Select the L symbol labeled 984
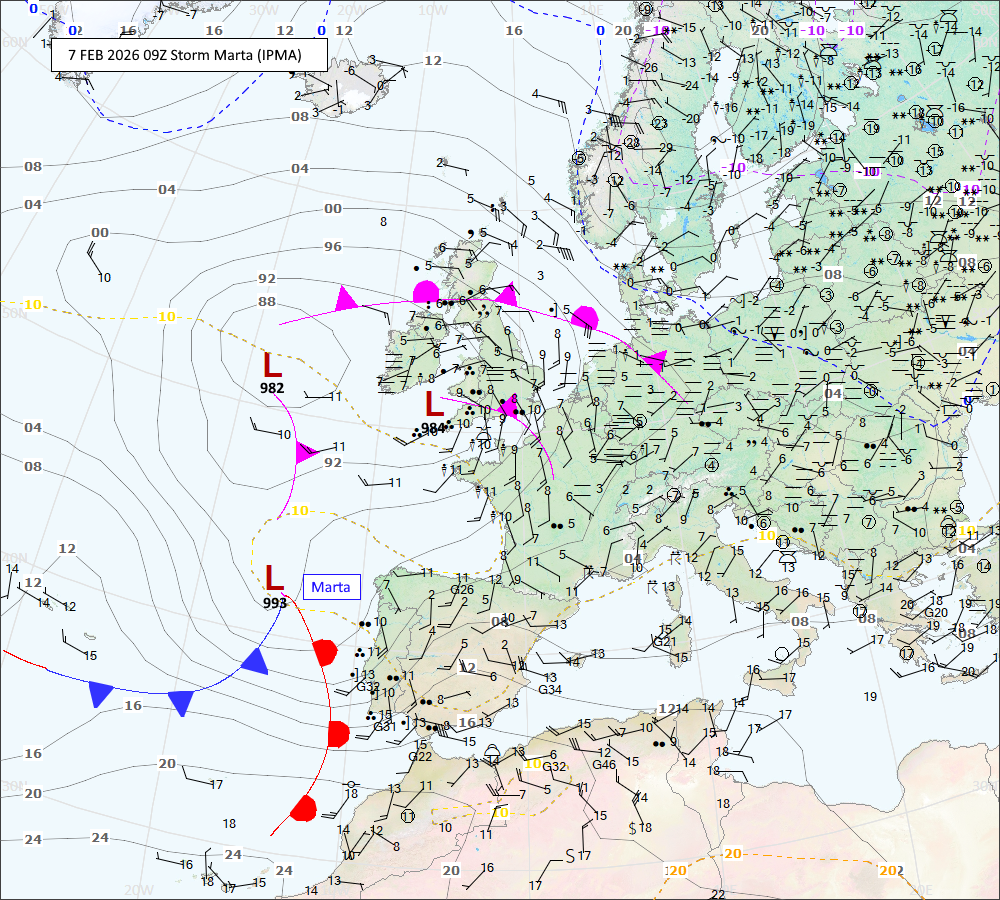 [x=434, y=404]
